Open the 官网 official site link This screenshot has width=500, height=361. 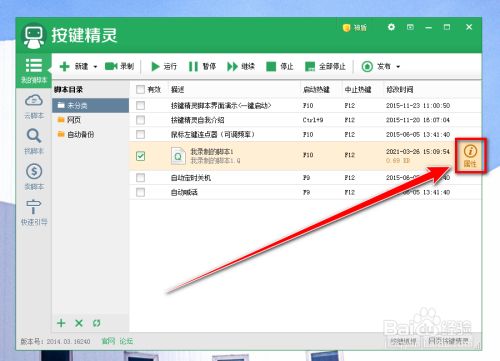108,341
